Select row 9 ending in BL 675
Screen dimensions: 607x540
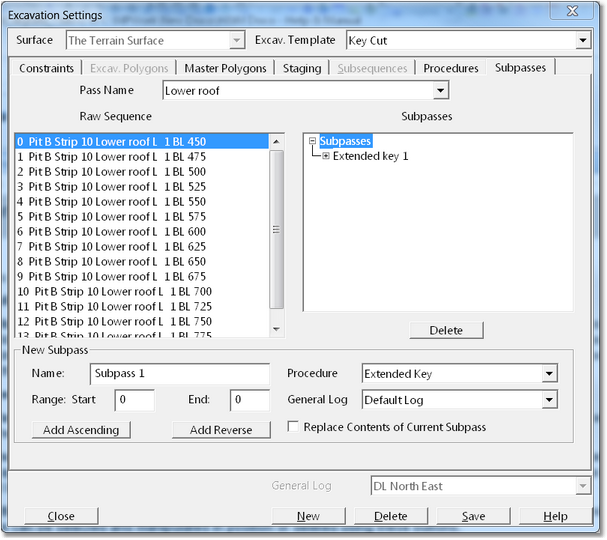pos(142,276)
